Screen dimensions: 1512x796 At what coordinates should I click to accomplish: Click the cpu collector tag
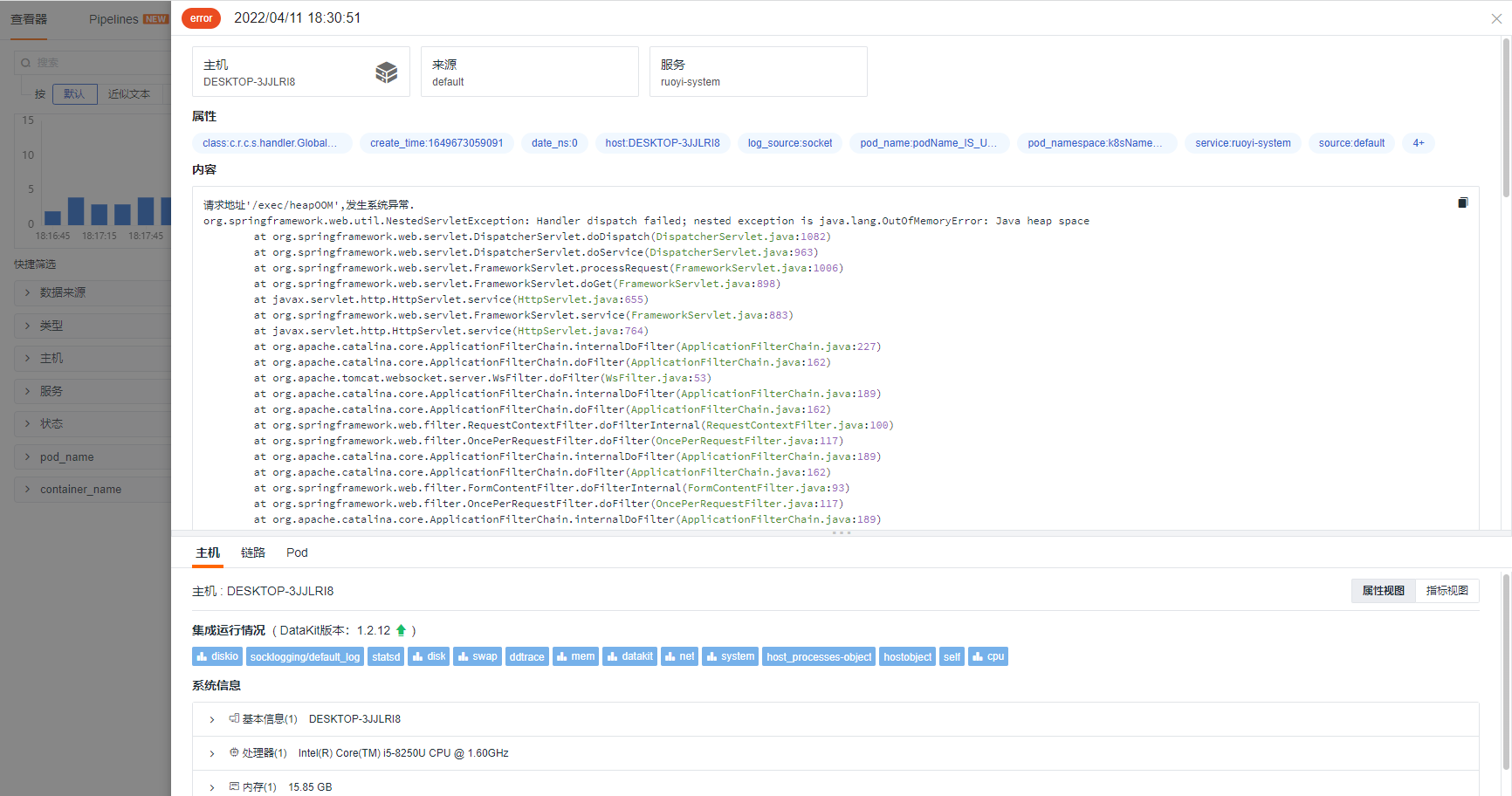(x=988, y=656)
